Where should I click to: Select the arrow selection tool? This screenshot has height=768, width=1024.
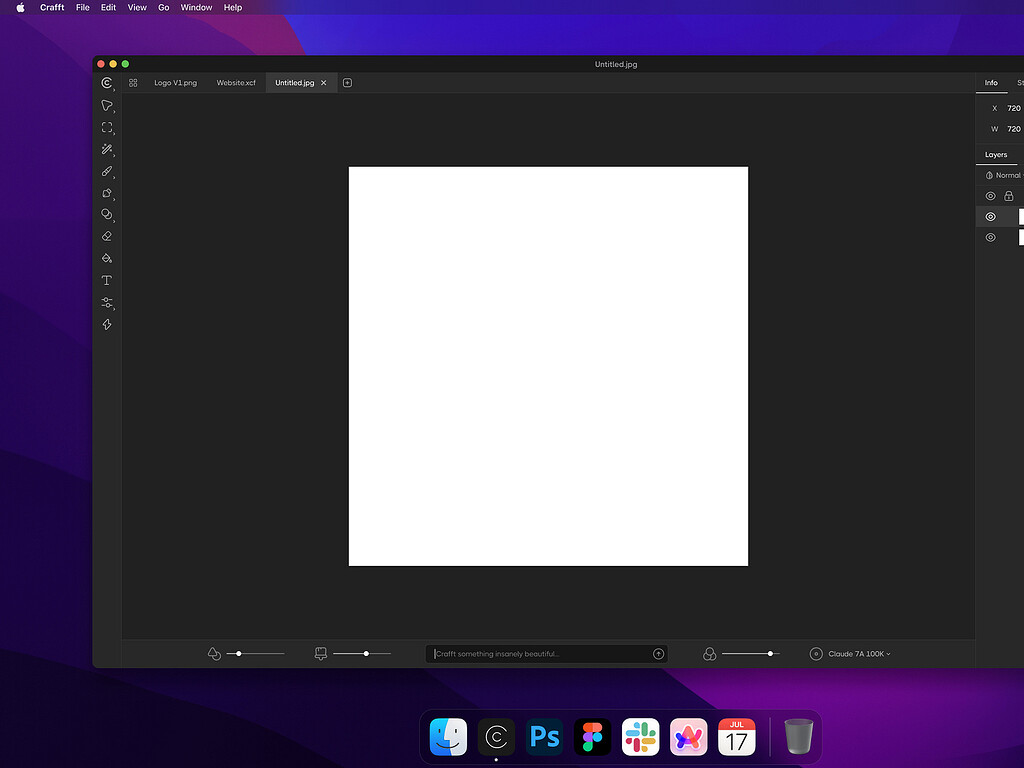click(107, 105)
